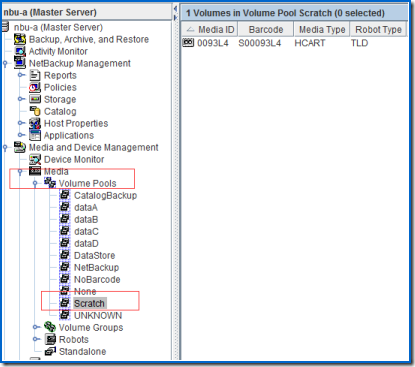Click the tape icon beside media 0093L4
415x367 pixels.
pyautogui.click(x=188, y=43)
